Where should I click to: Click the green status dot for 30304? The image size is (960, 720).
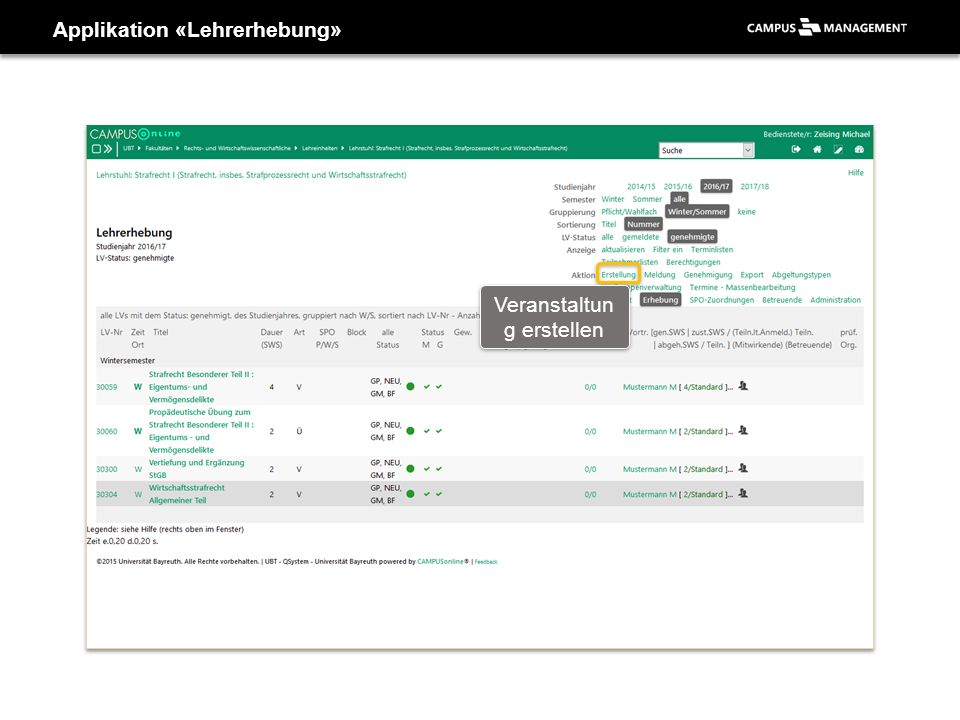[x=410, y=494]
